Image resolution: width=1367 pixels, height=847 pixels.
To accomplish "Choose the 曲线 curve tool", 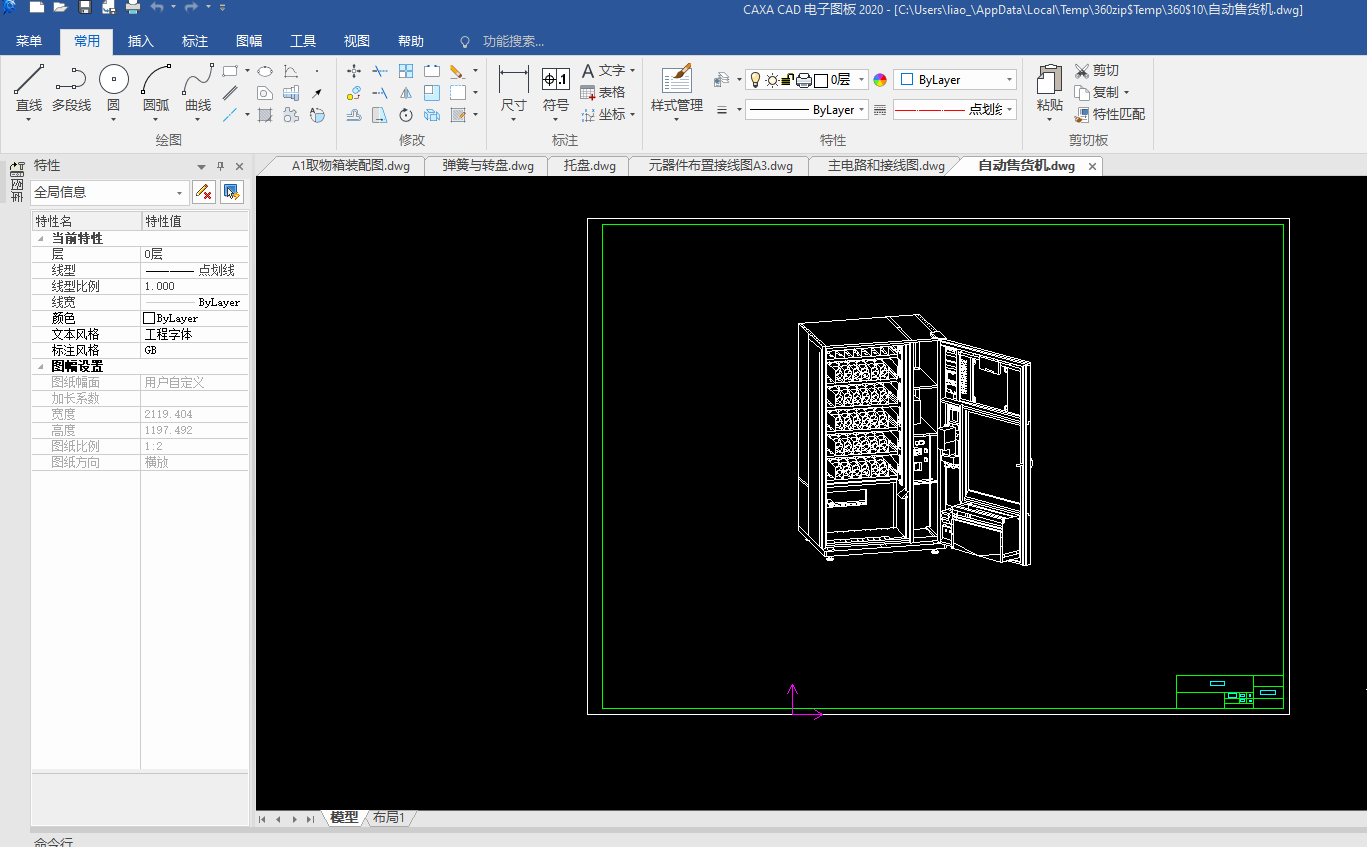I will (198, 81).
